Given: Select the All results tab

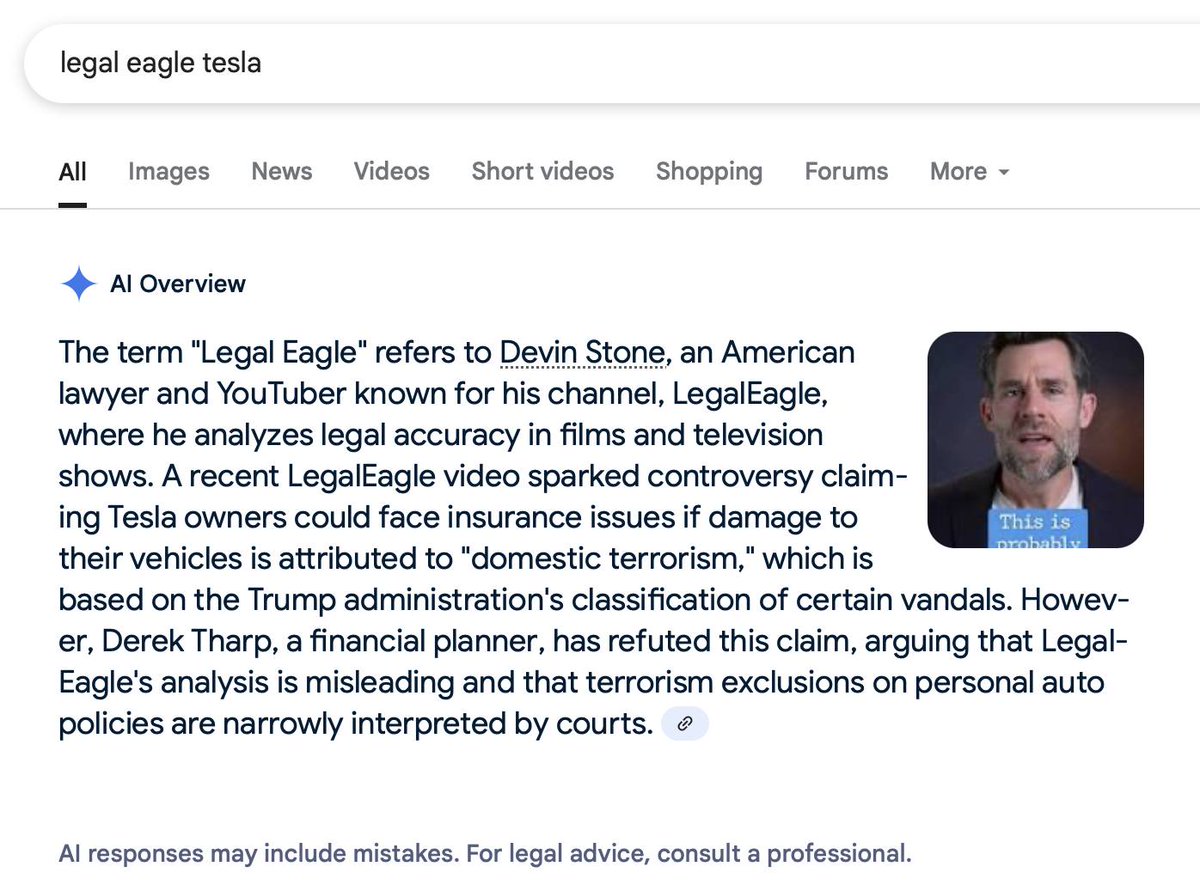Looking at the screenshot, I should (73, 172).
